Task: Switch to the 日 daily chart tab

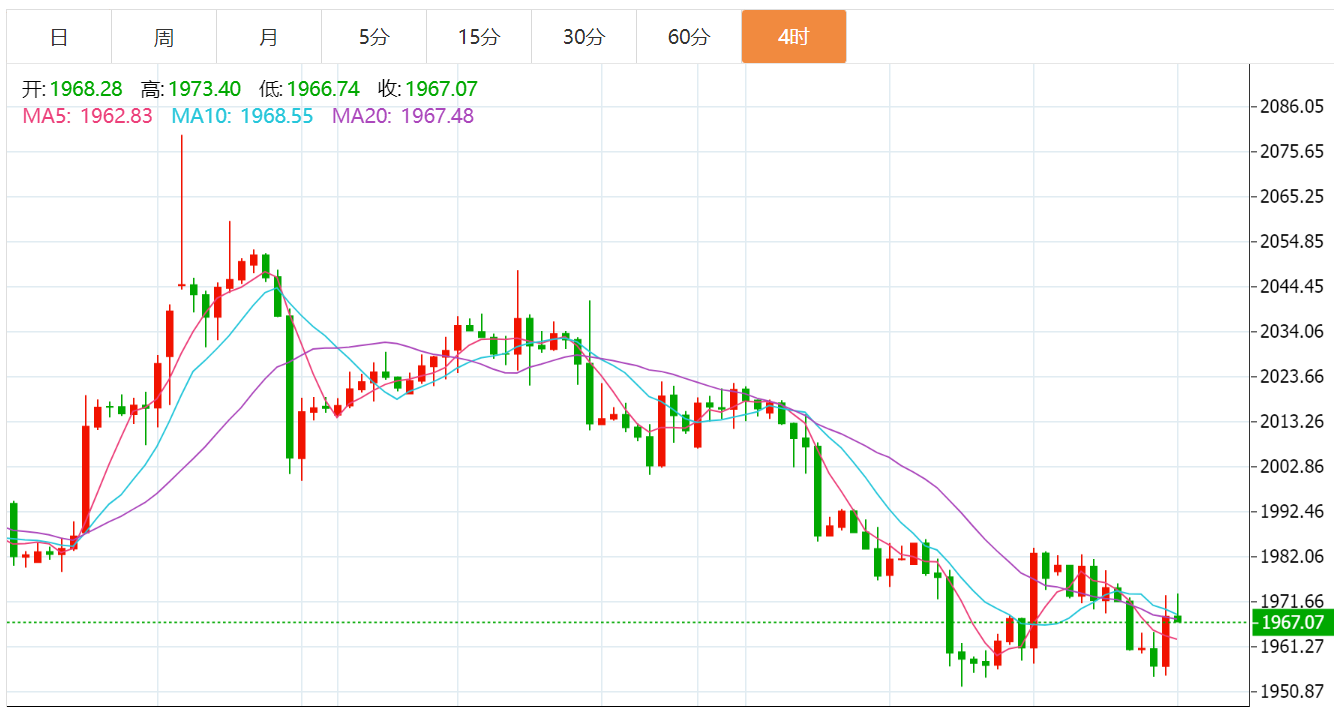Action: [x=59, y=37]
